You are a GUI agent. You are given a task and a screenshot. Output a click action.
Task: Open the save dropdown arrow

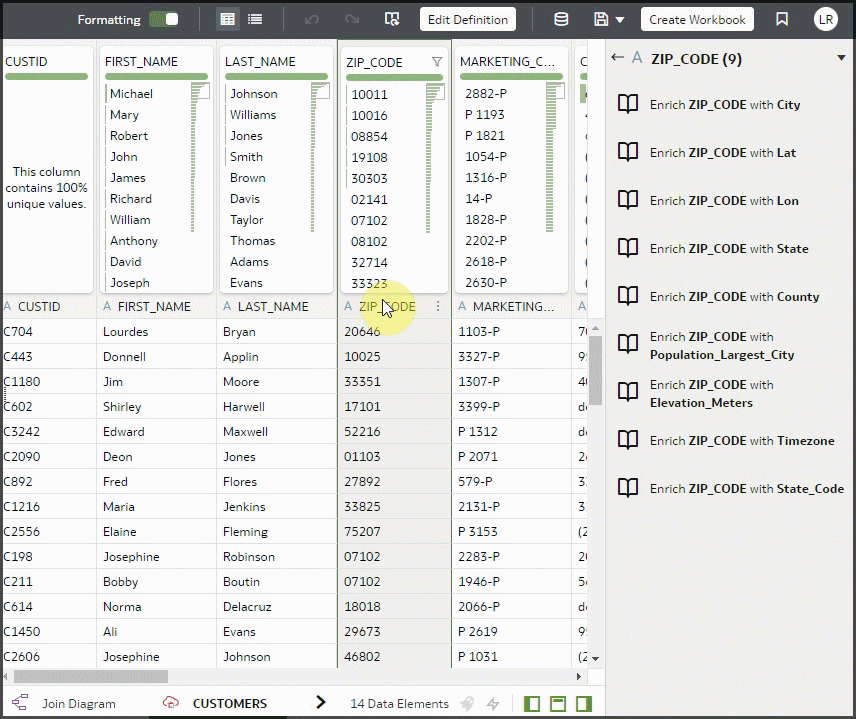click(x=620, y=20)
